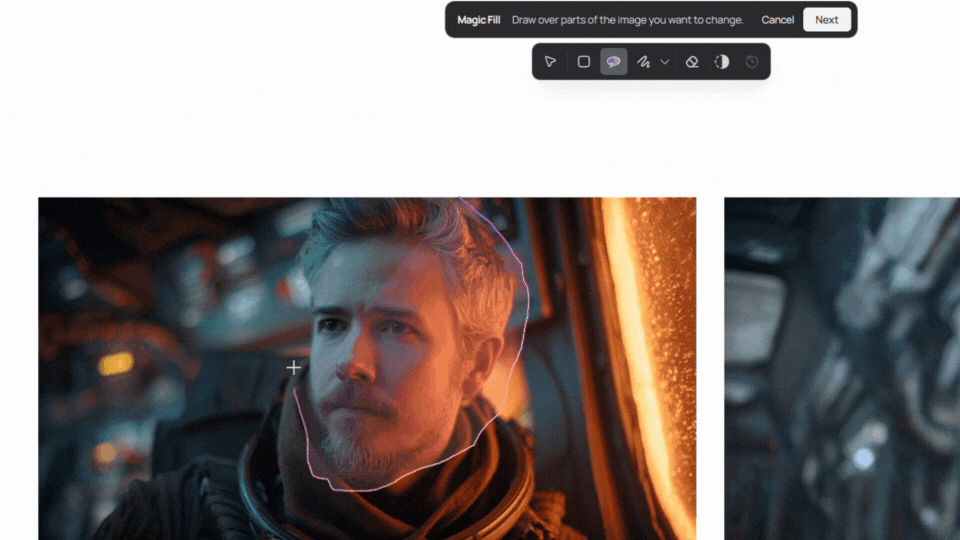Select the freehand brush tool
The image size is (960, 540).
(x=643, y=62)
